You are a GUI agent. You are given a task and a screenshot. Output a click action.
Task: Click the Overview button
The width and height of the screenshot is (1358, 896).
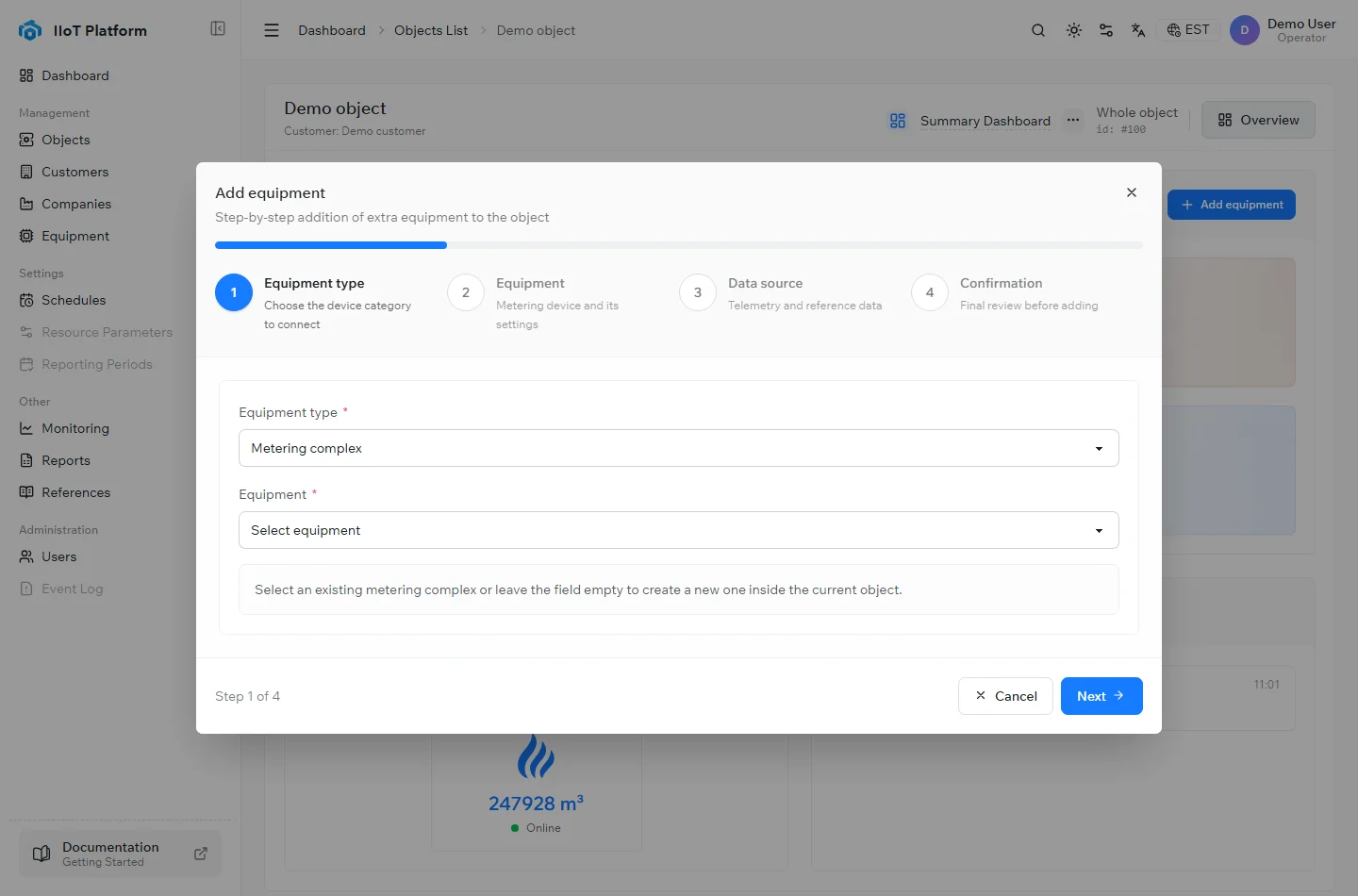coord(1258,120)
